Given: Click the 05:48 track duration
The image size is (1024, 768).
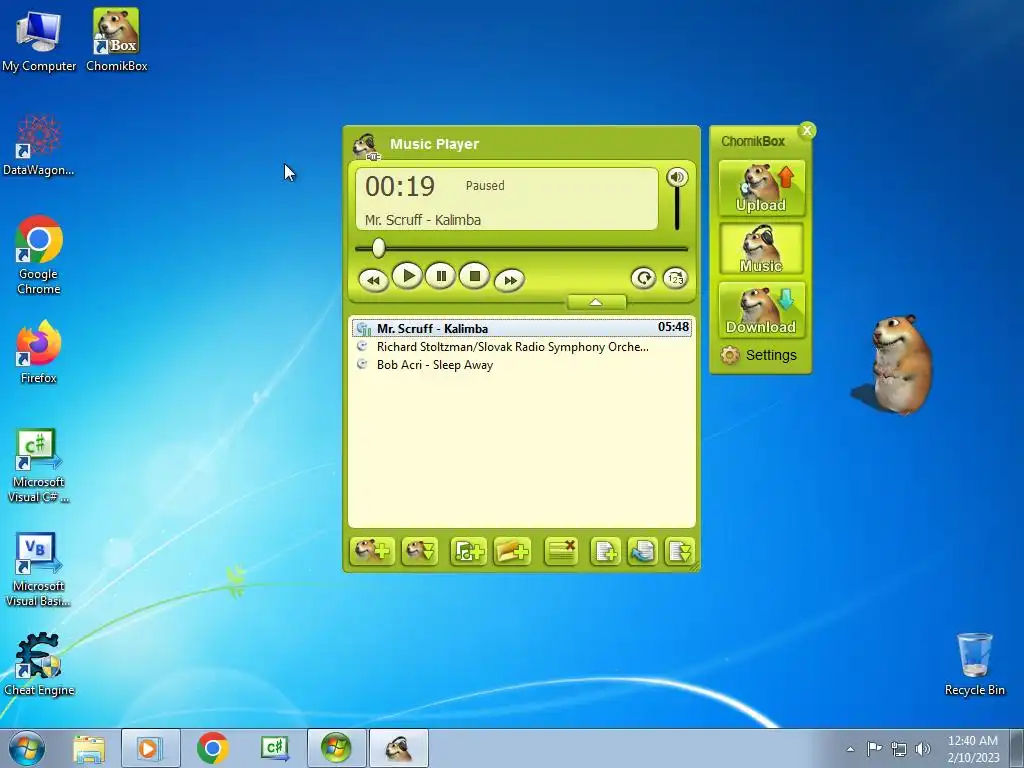Looking at the screenshot, I should point(673,327).
